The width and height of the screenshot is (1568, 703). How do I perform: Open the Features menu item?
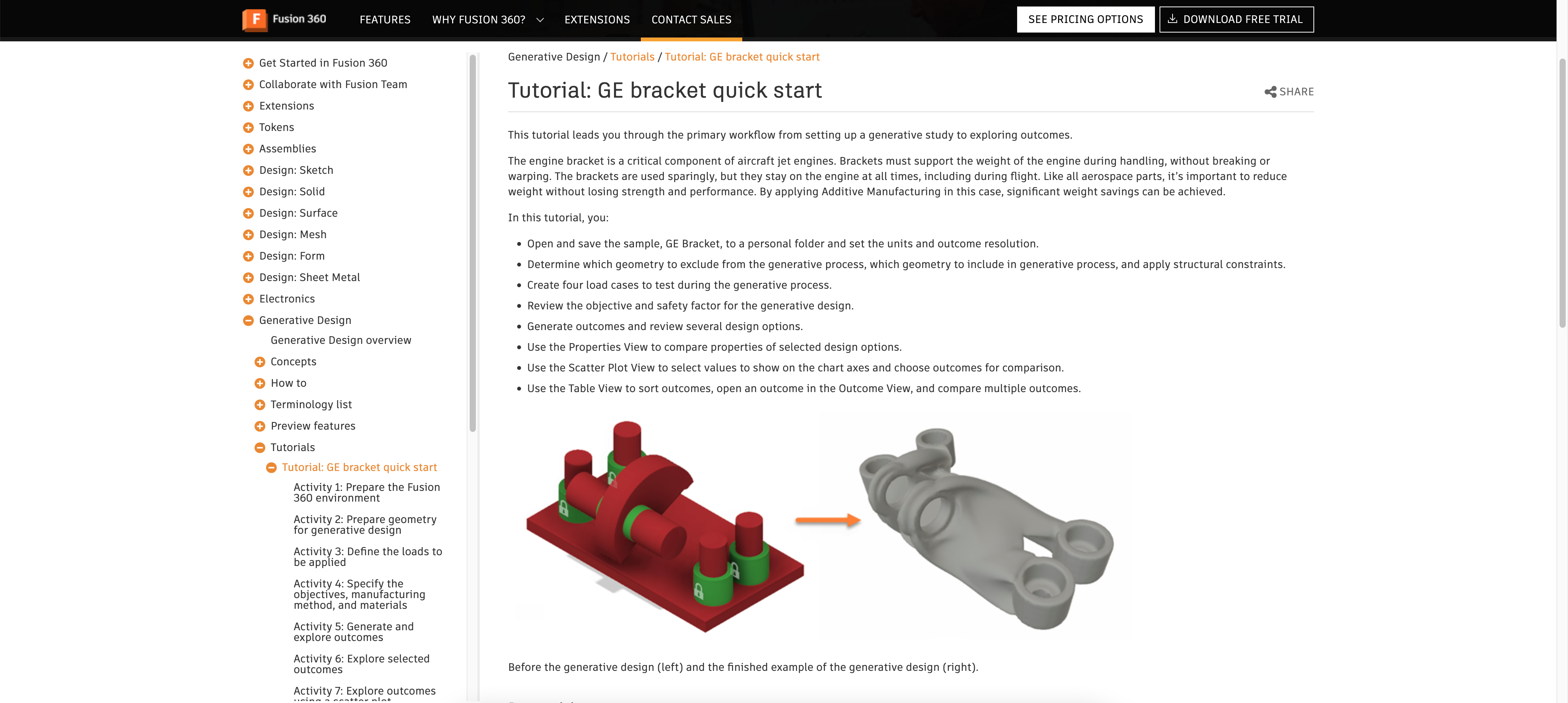coord(385,20)
